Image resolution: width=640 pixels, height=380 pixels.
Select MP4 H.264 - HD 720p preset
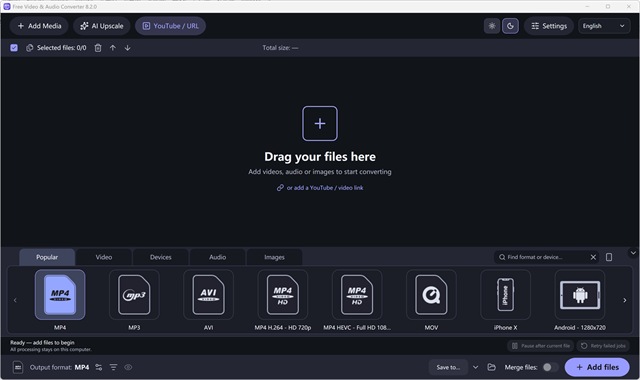pos(283,295)
